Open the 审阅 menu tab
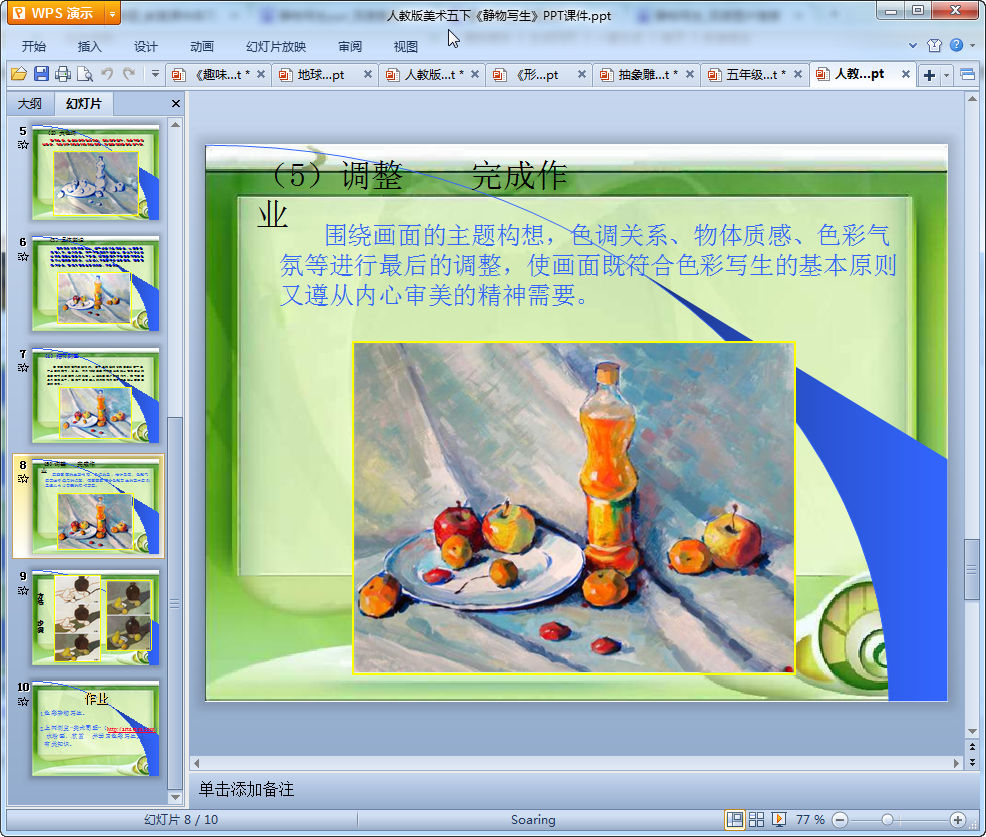Viewport: 986px width, 837px height. [x=350, y=47]
